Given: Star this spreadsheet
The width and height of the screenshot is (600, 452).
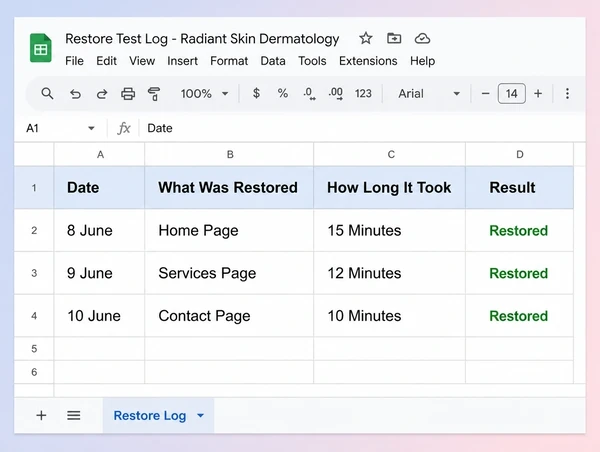Looking at the screenshot, I should coord(365,38).
